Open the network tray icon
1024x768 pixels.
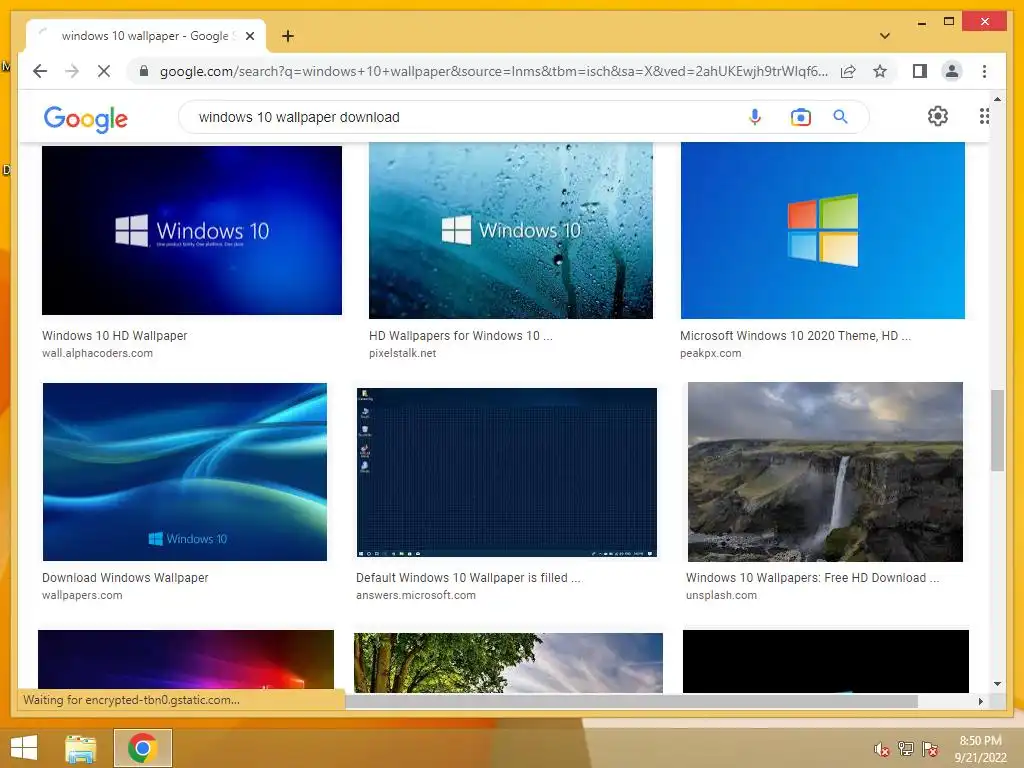click(x=906, y=748)
